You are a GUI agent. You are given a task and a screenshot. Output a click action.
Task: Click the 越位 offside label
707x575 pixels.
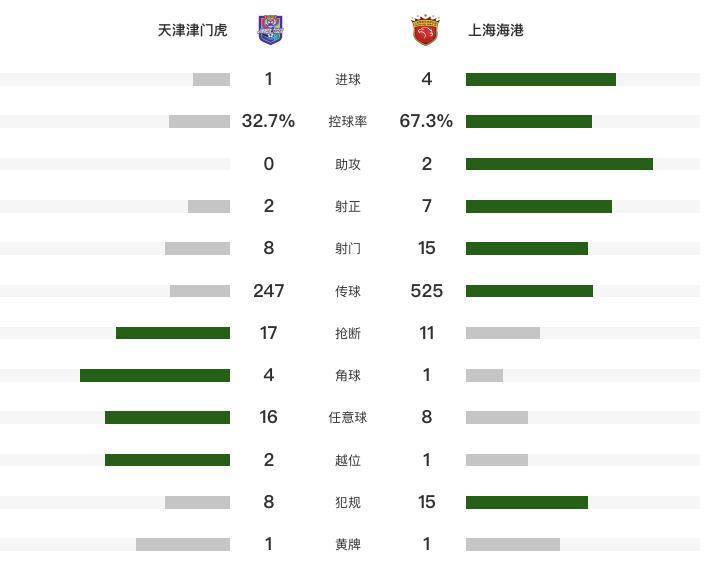(x=348, y=460)
